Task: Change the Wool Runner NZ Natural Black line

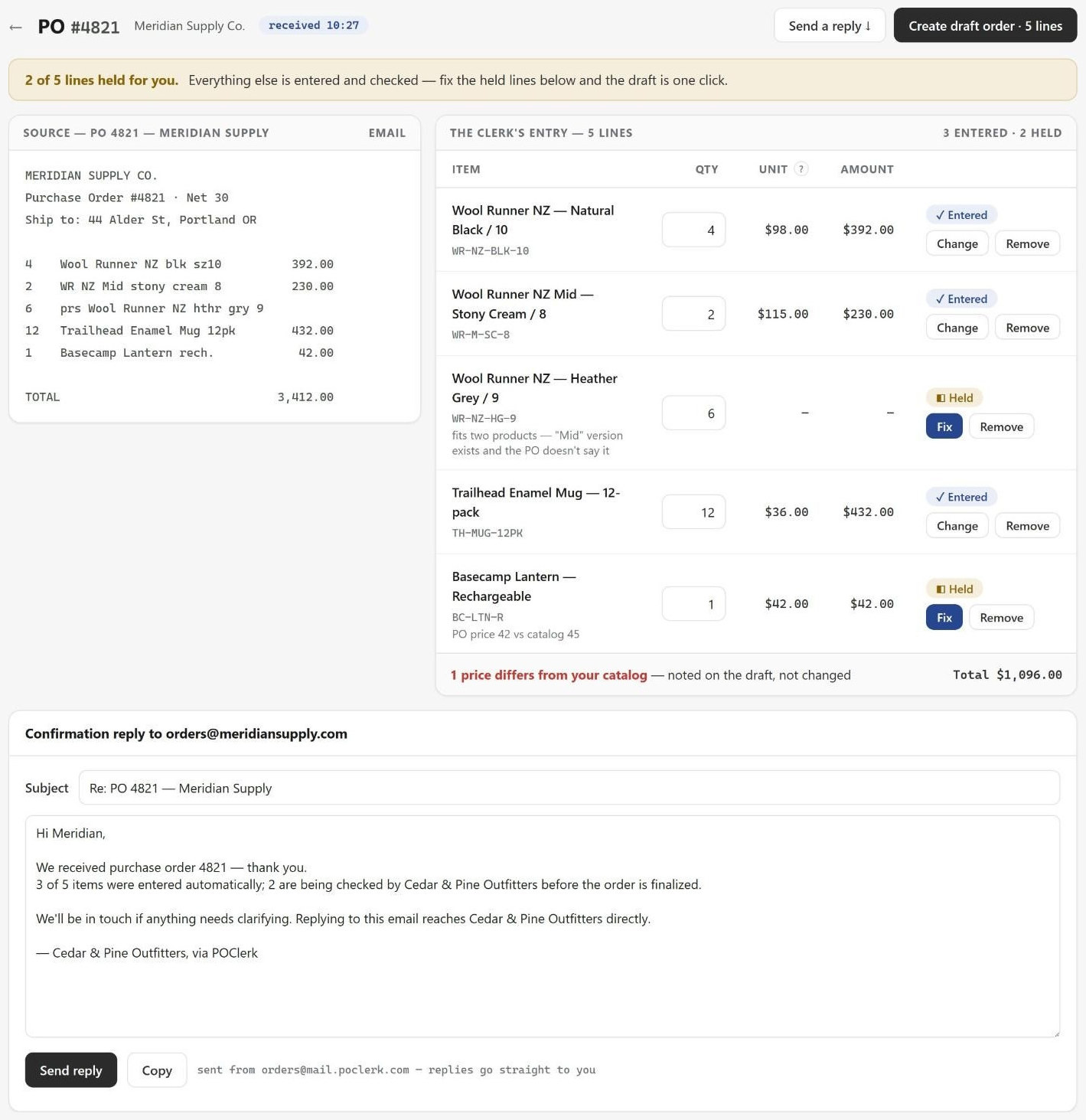Action: (957, 243)
